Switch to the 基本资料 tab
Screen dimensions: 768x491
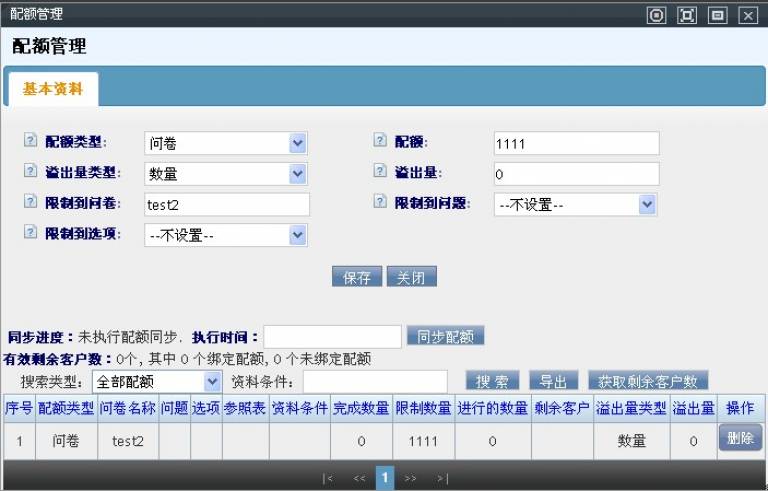53,88
